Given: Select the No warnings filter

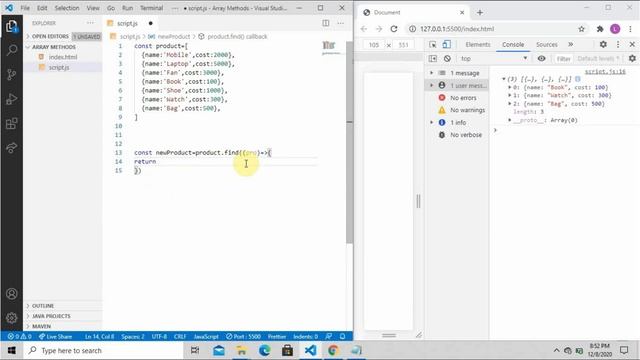Looking at the screenshot, I should point(457,110).
